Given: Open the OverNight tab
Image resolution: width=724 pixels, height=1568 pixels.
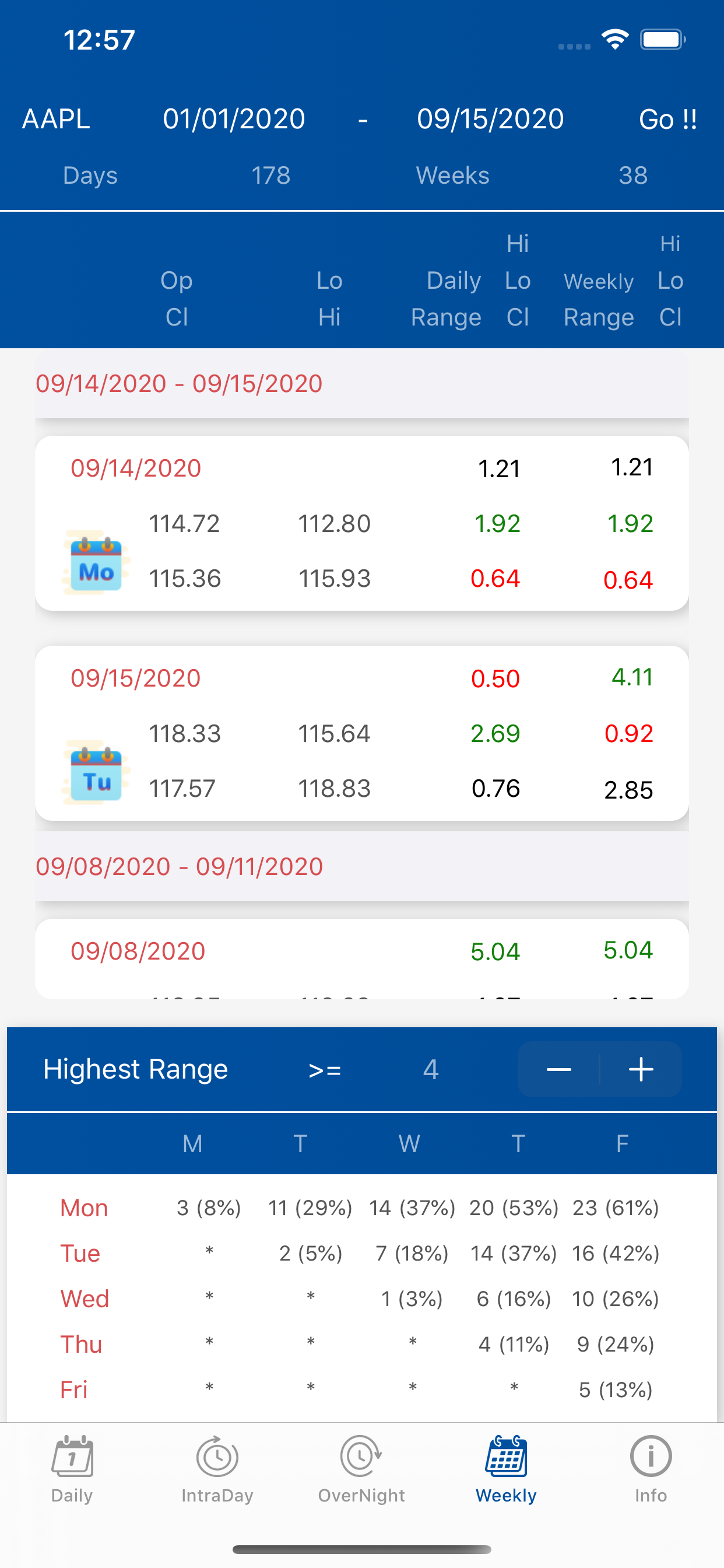Looking at the screenshot, I should 361,1469.
